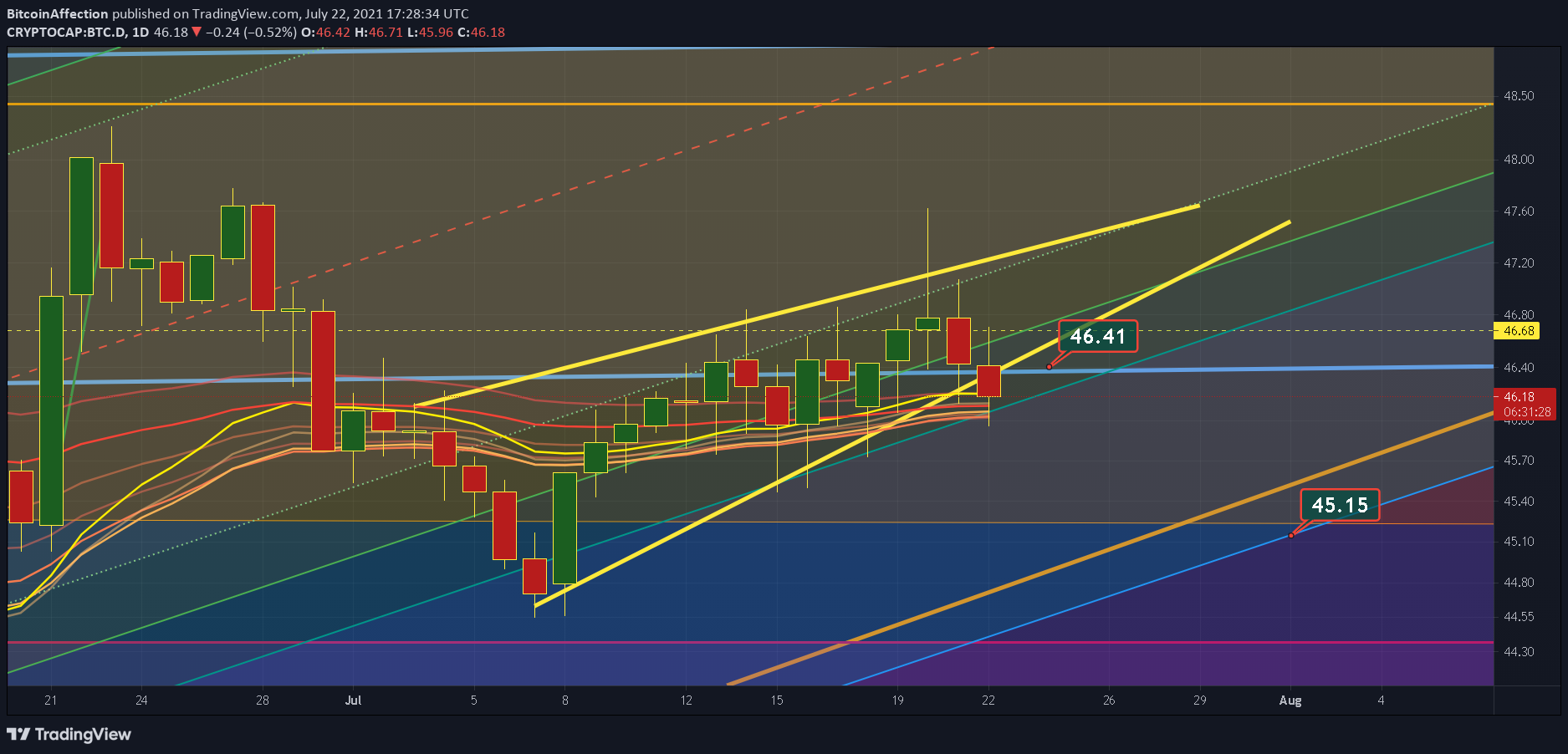Click the 48.00 price axis value
Viewport: 1568px width, 754px height.
(1519, 159)
